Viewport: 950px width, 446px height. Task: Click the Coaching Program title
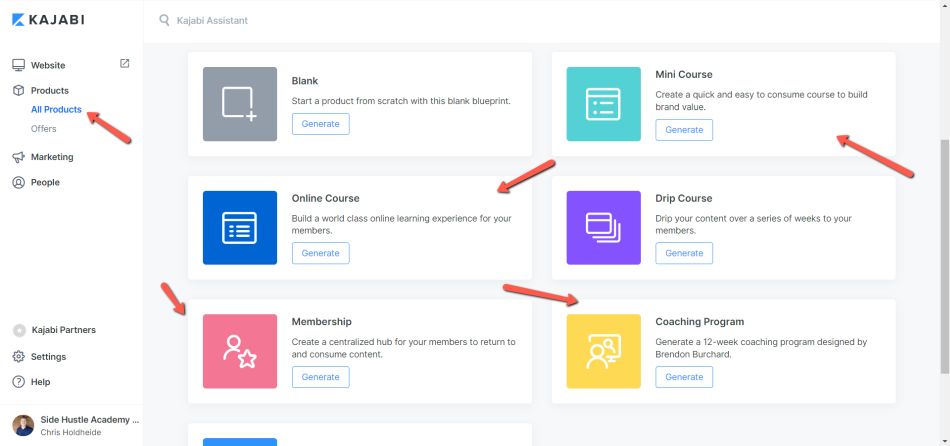(x=700, y=322)
